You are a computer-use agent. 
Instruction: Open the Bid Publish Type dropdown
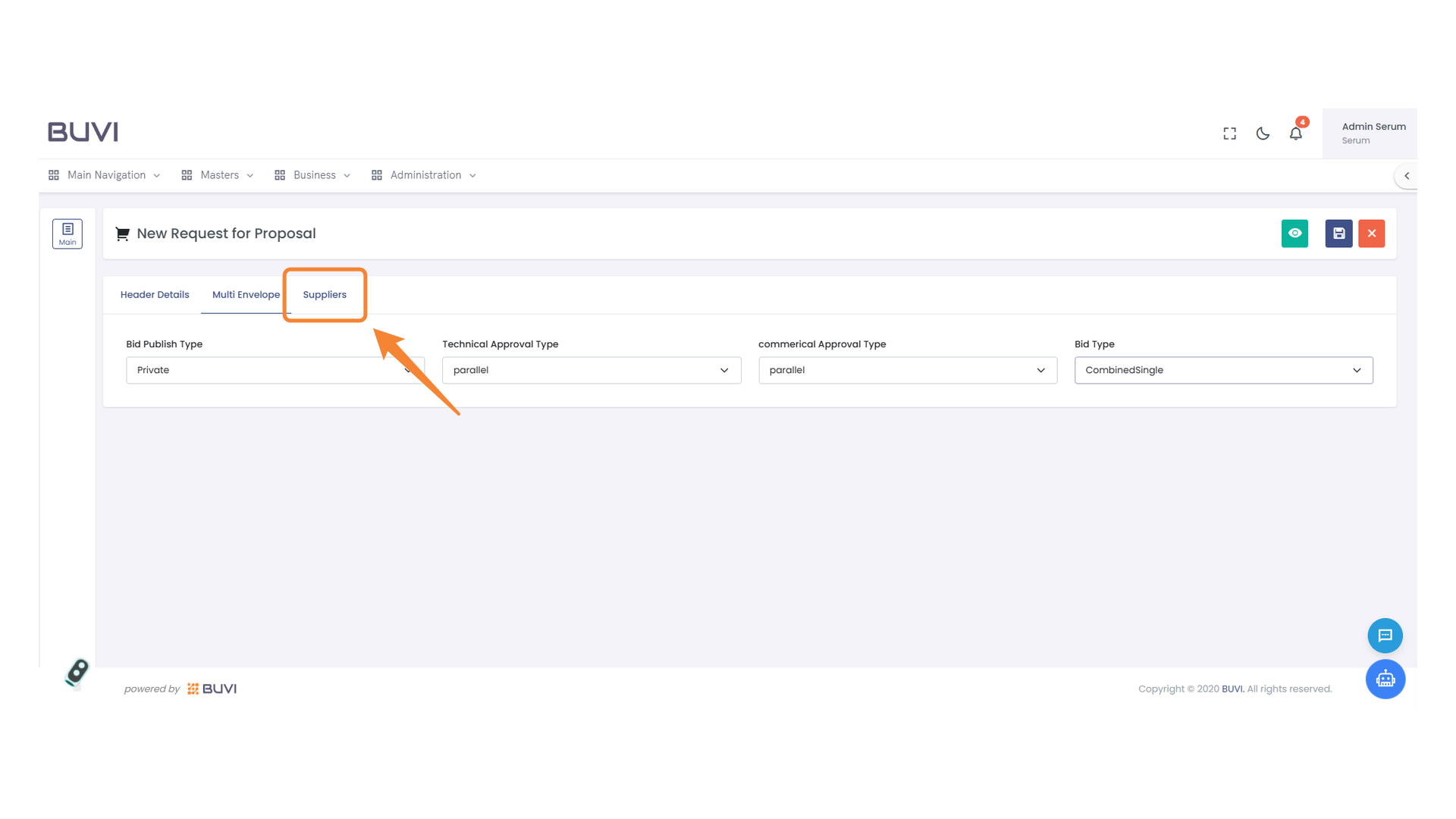tap(275, 370)
